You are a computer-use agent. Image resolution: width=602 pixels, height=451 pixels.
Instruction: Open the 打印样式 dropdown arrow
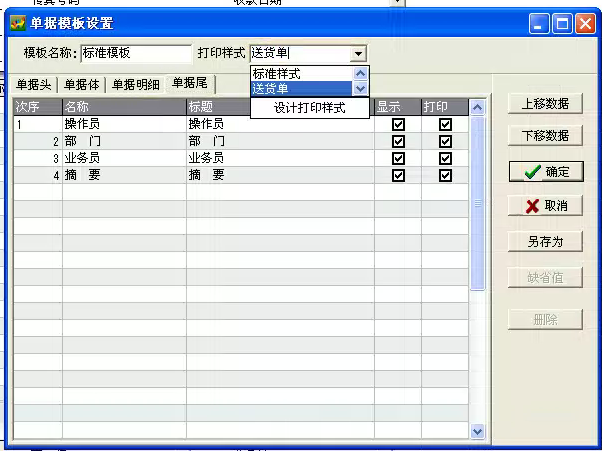point(358,53)
